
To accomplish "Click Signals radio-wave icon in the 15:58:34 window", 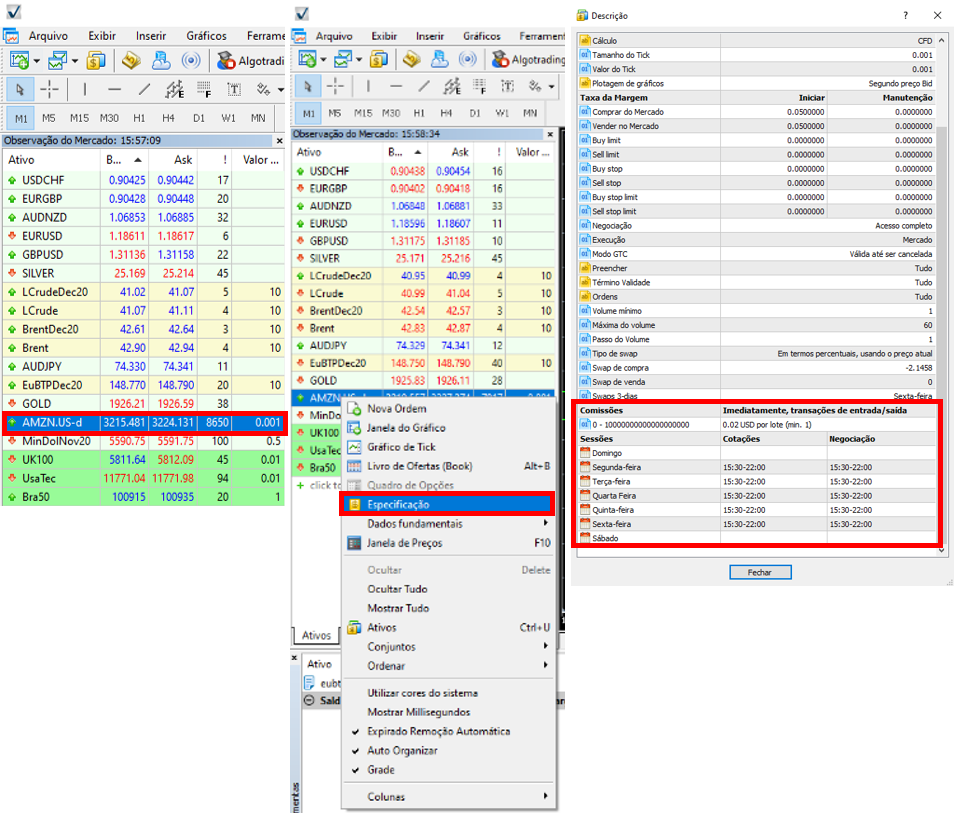I will pos(468,59).
